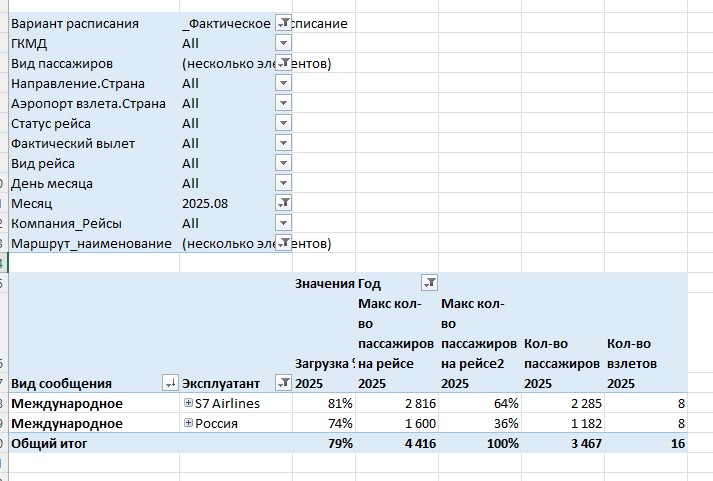Click the Месяц filter funnel icon
Image resolution: width=713 pixels, height=481 pixels.
tap(283, 203)
